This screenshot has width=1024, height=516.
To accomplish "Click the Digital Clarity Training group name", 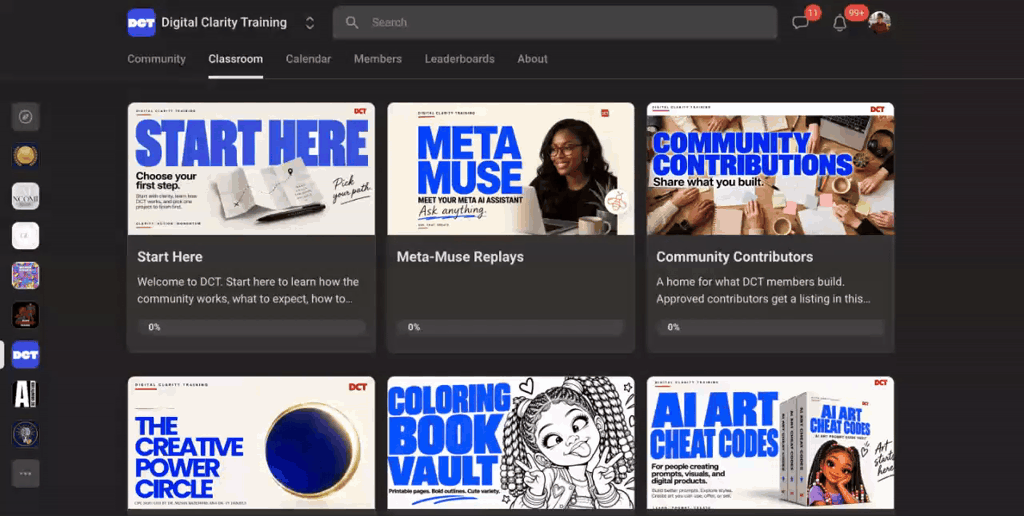I will point(224,23).
